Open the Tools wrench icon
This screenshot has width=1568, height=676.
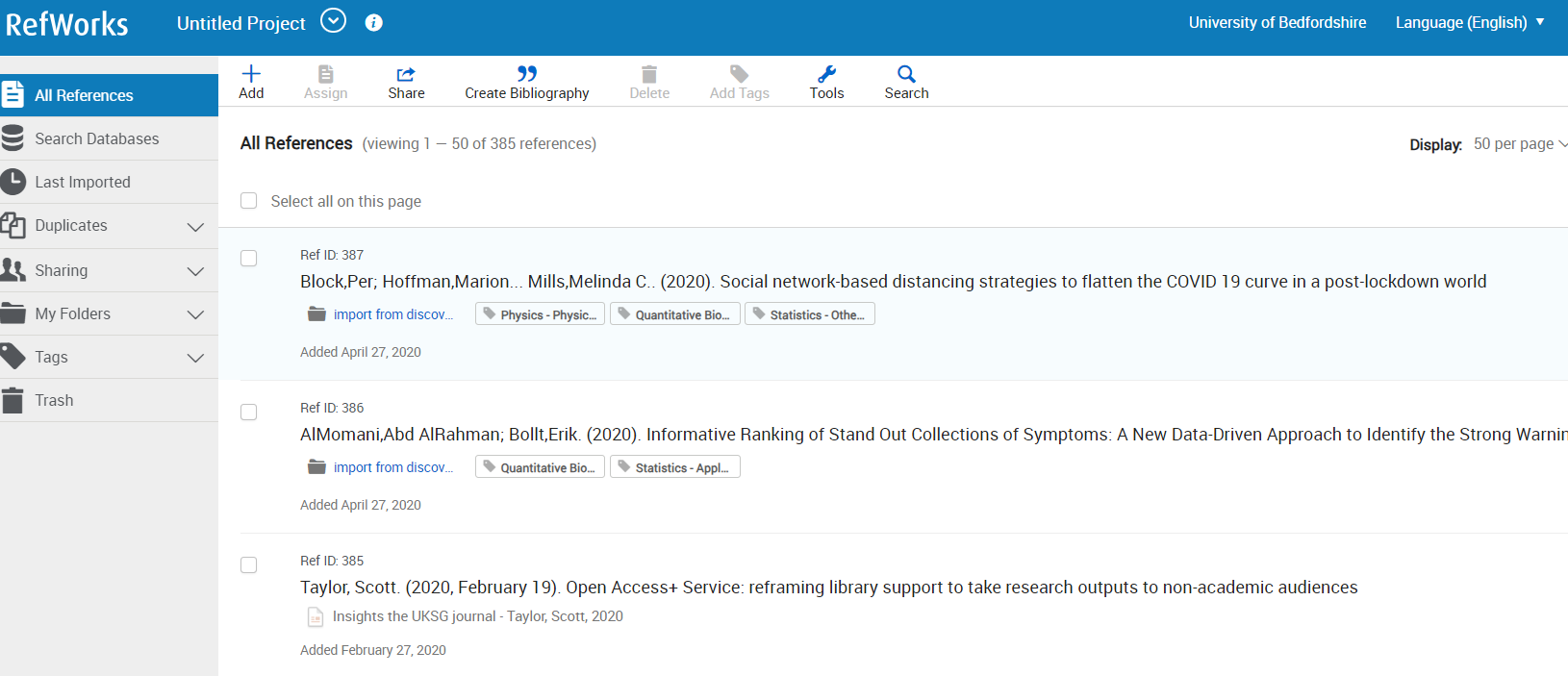coord(826,74)
